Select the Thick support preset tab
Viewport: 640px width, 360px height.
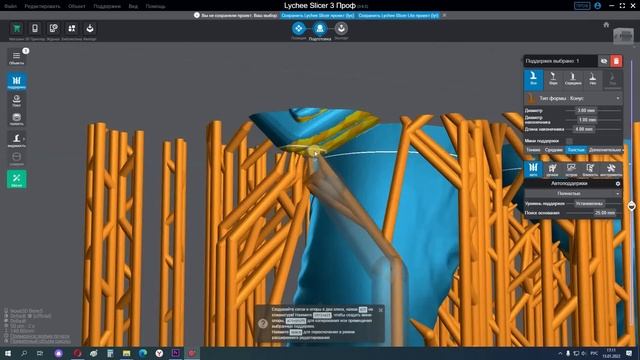(x=576, y=150)
